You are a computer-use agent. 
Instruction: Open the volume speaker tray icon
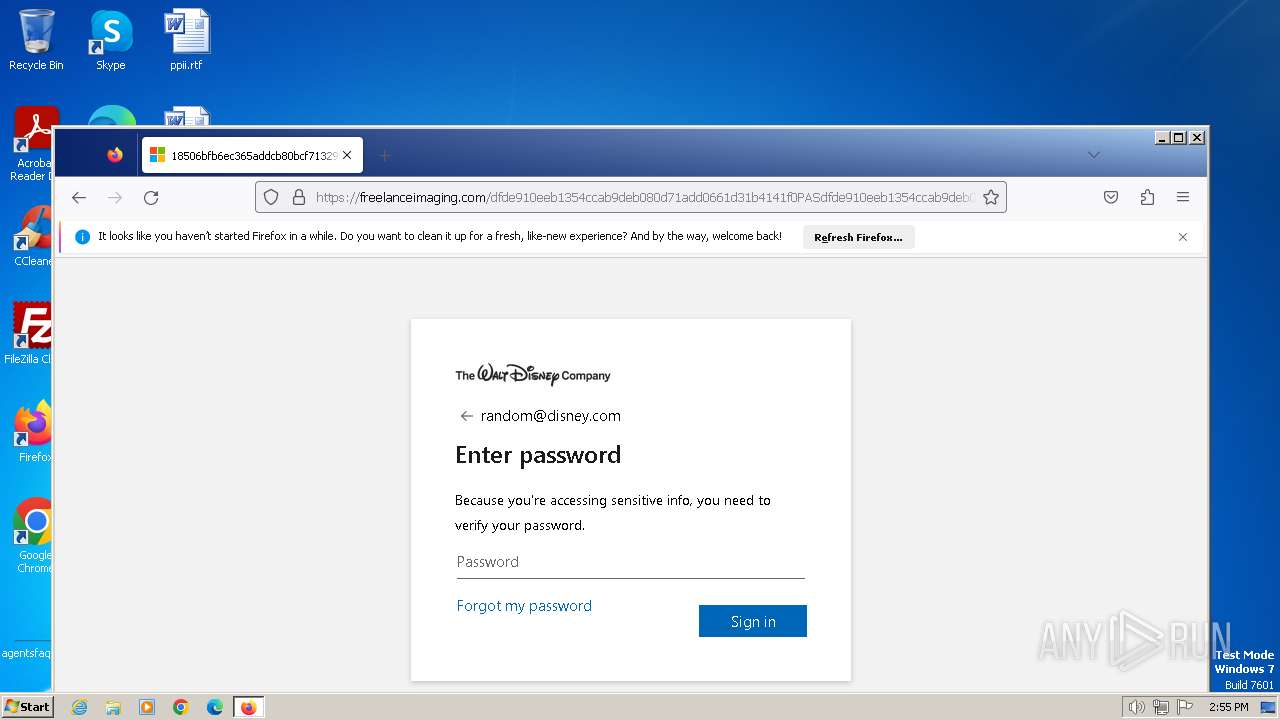[1136, 707]
